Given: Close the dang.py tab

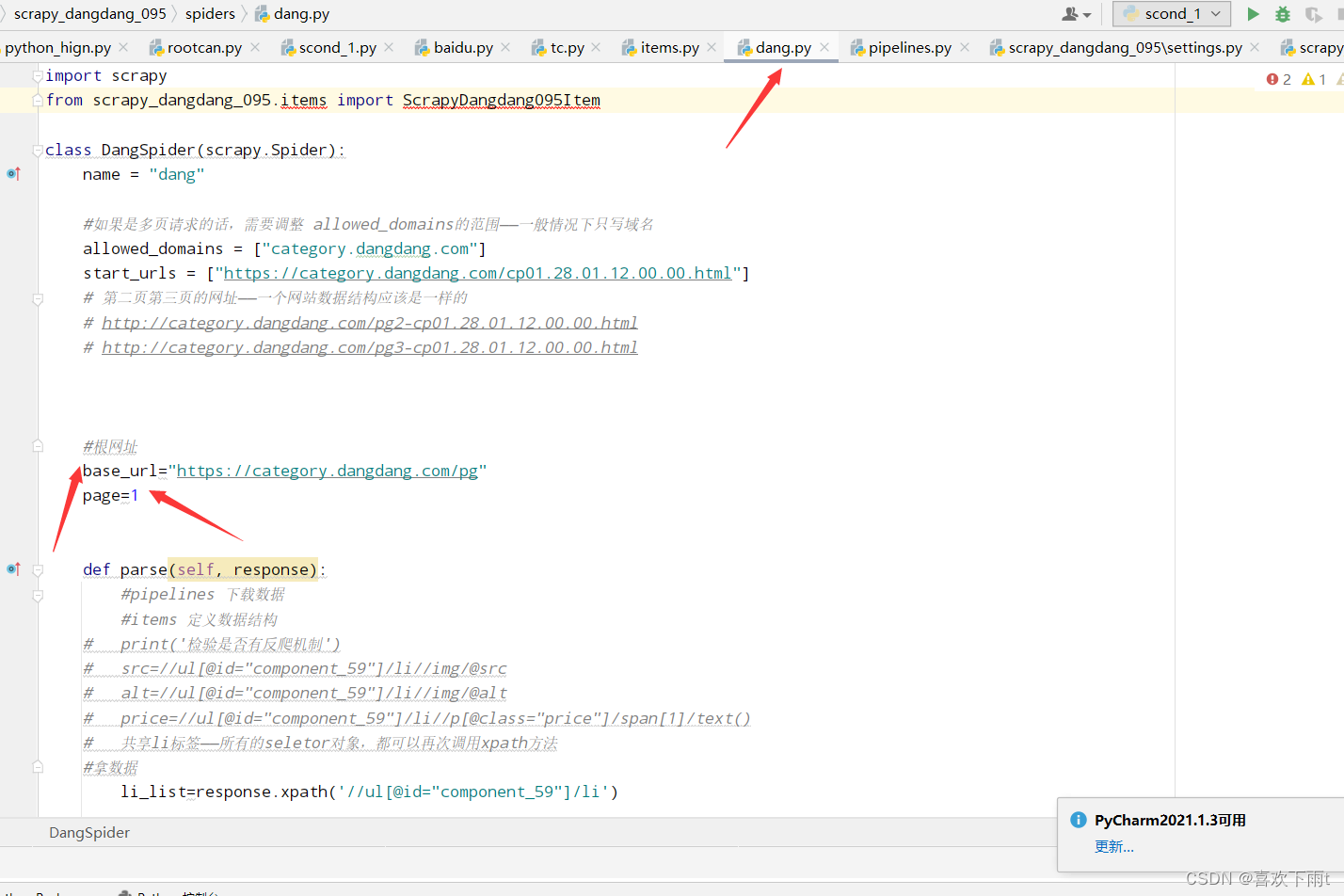Looking at the screenshot, I should 824,47.
